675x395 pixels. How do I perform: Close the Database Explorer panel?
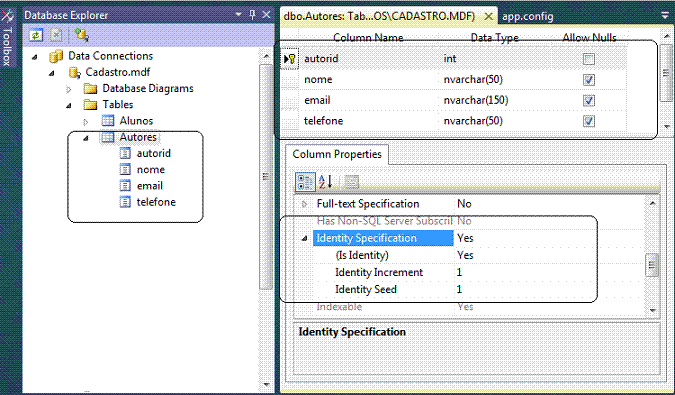[266, 15]
